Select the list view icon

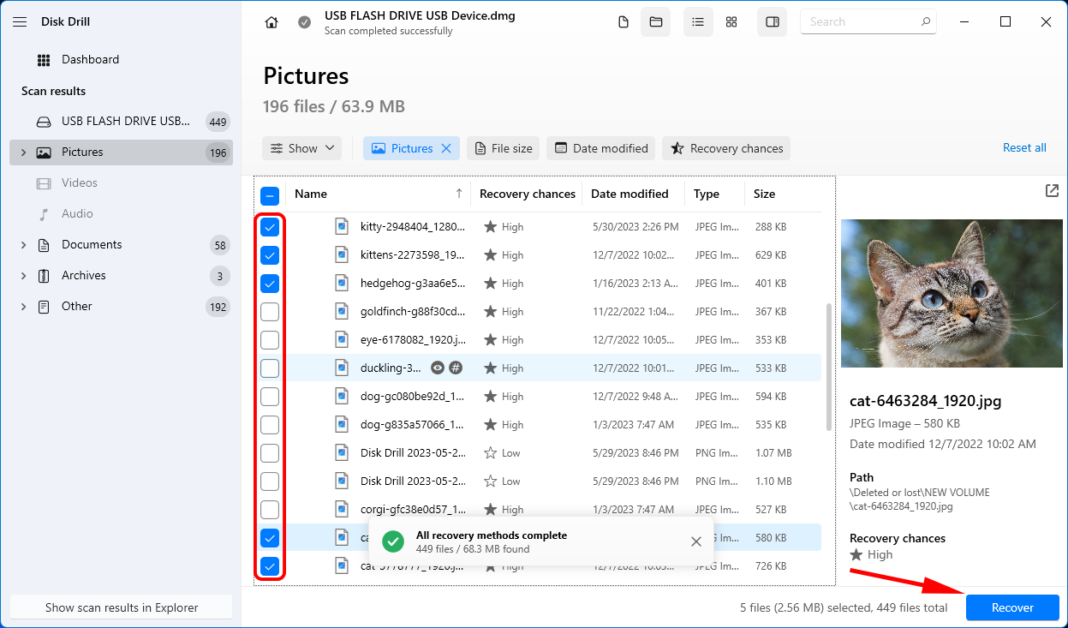click(x=698, y=22)
